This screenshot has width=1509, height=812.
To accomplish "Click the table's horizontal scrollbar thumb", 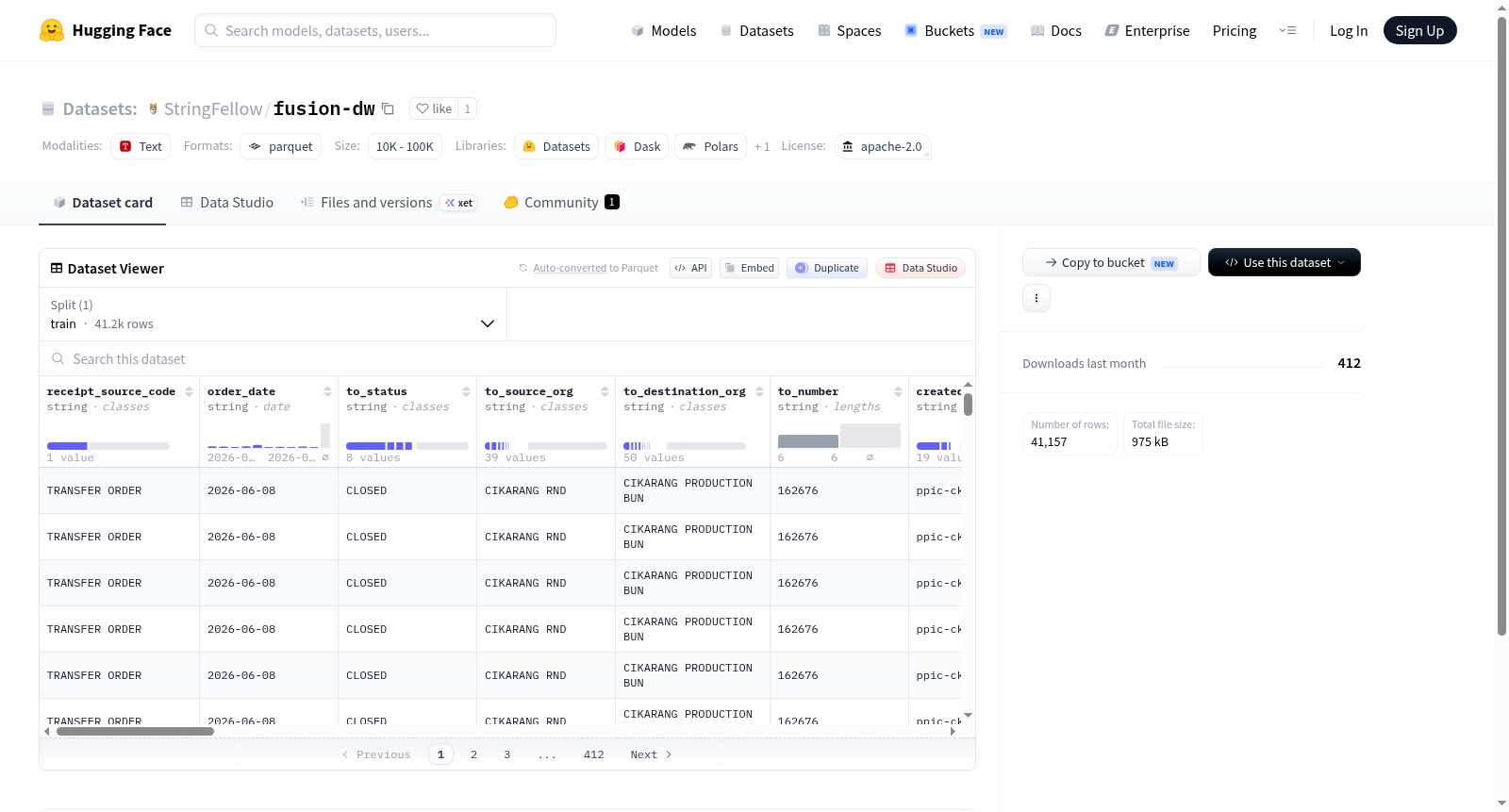I will coord(135,731).
